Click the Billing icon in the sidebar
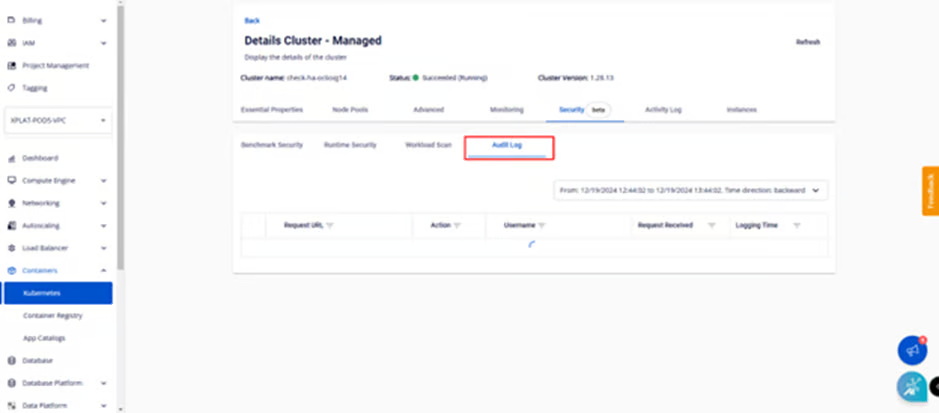 12,20
